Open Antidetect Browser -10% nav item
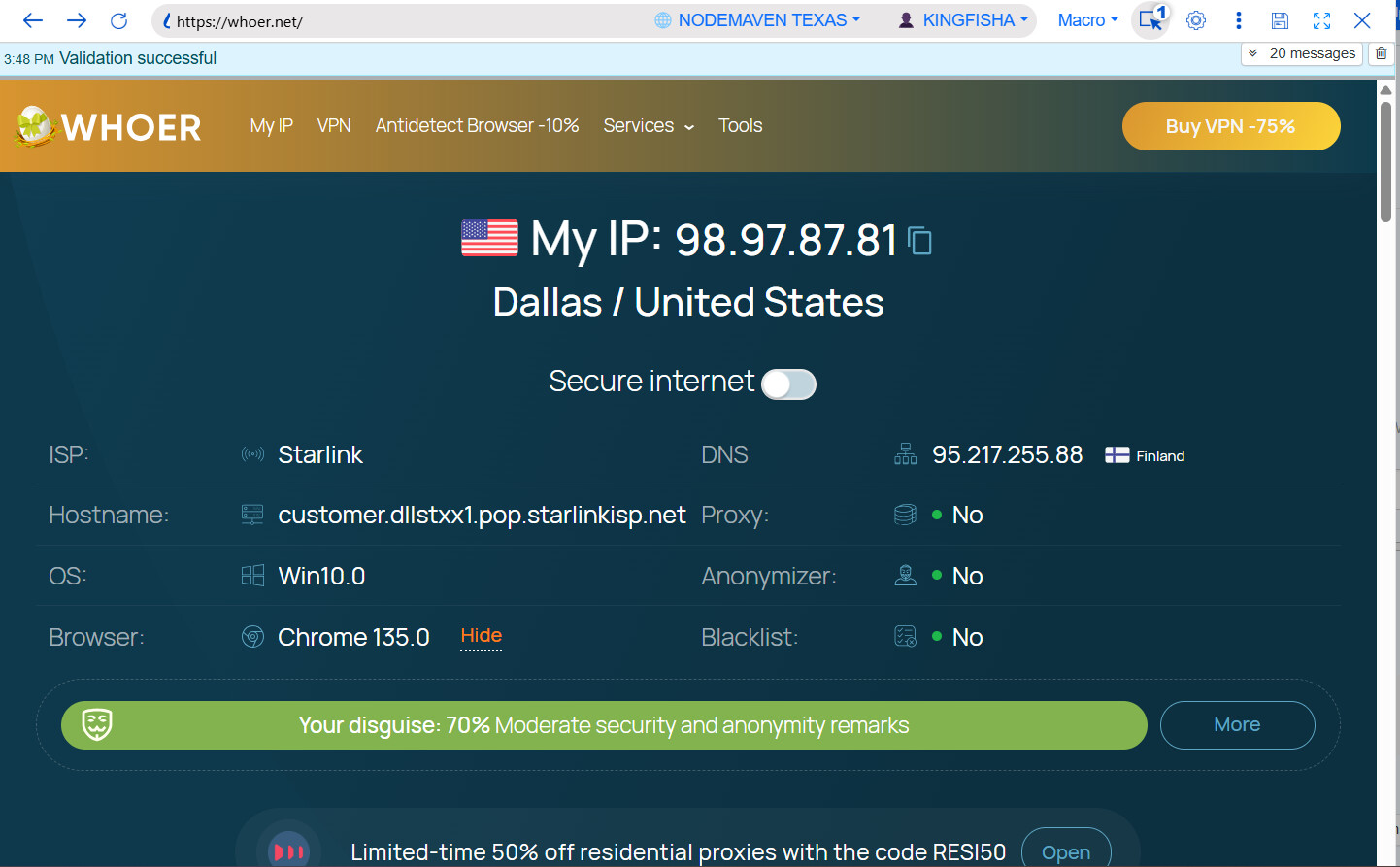Screen dimensions: 1400x867 click(x=477, y=126)
